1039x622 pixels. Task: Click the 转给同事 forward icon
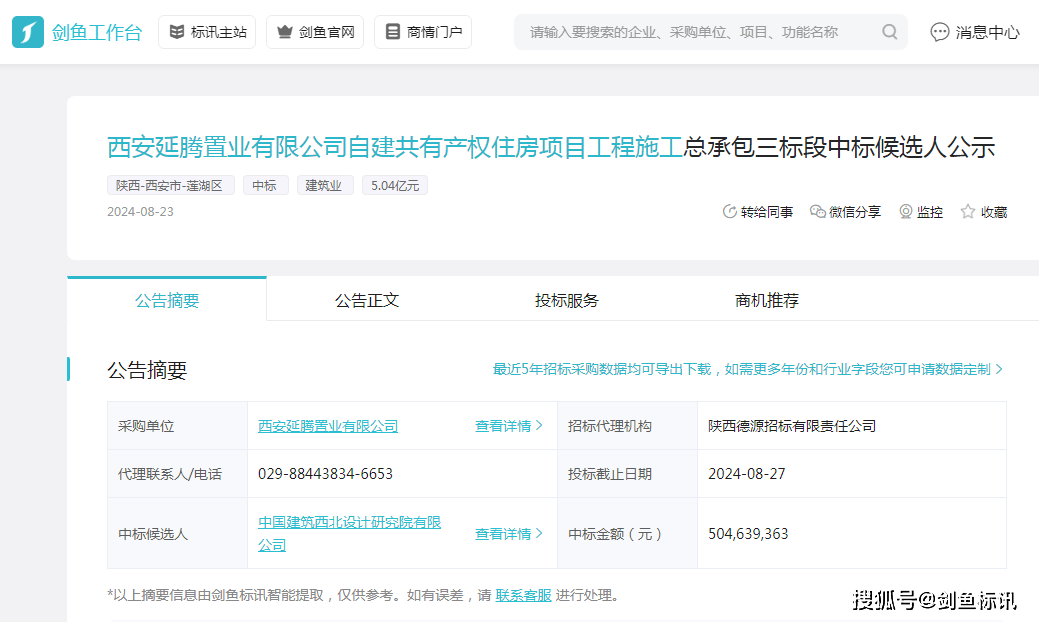[730, 212]
